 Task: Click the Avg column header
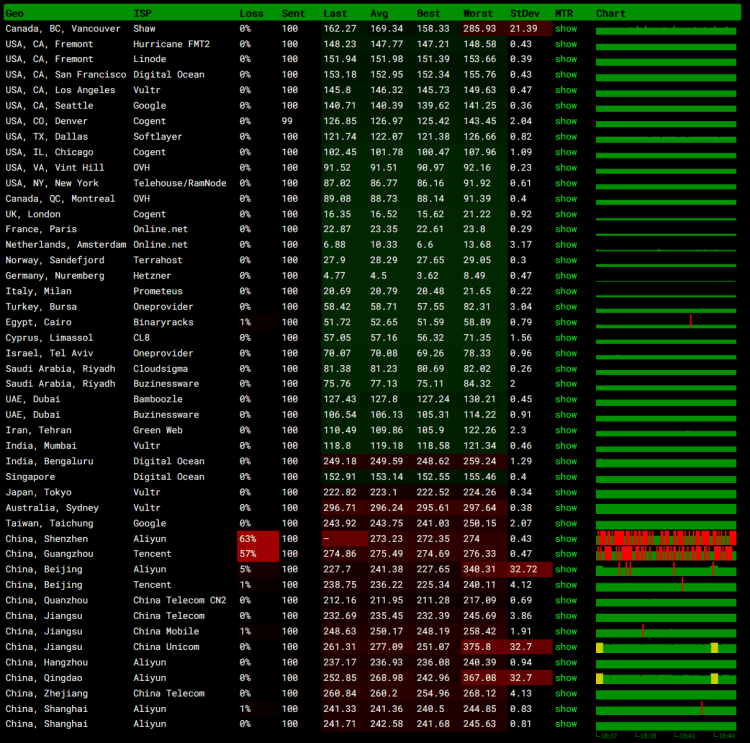click(379, 13)
